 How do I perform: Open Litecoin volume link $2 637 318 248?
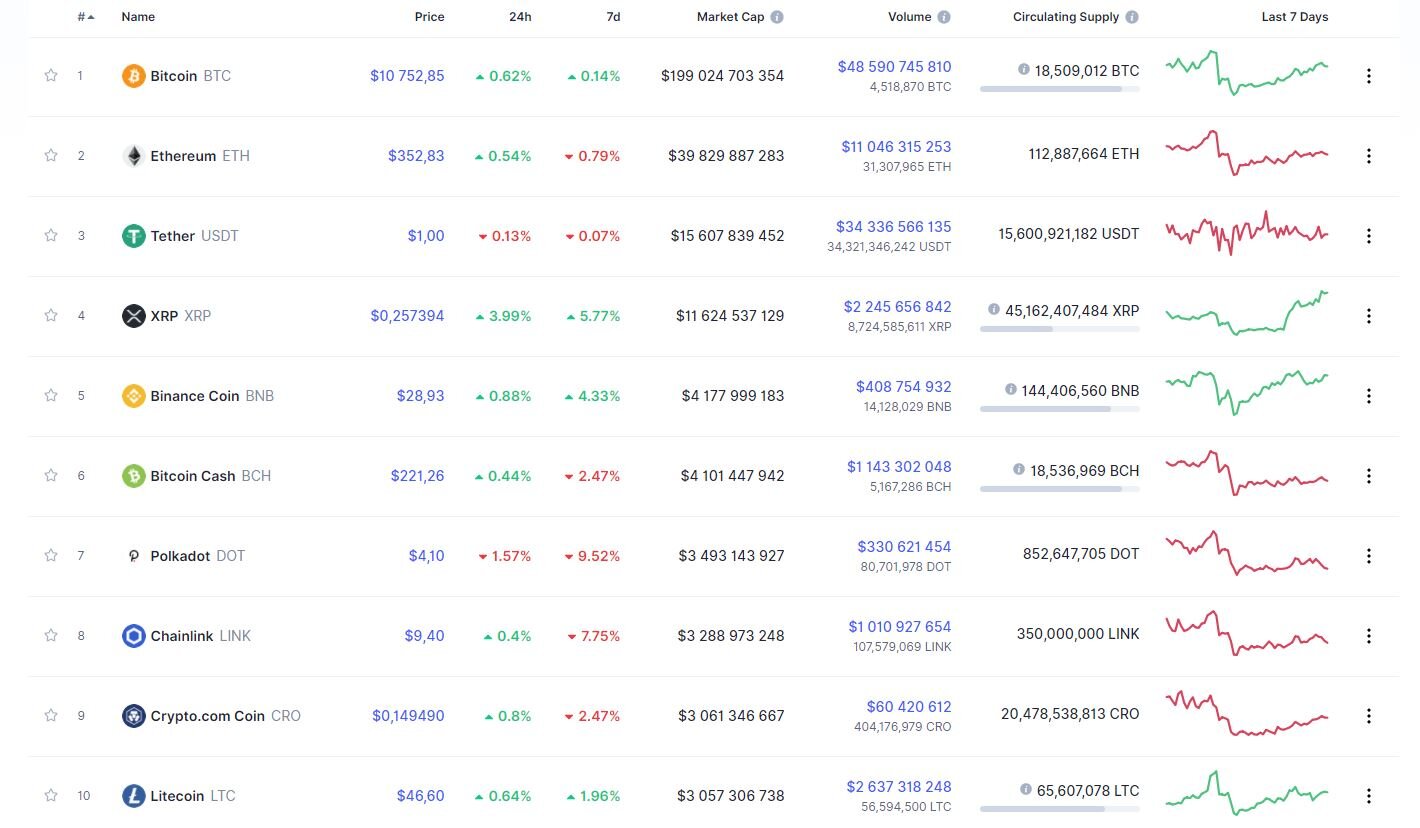[x=898, y=787]
